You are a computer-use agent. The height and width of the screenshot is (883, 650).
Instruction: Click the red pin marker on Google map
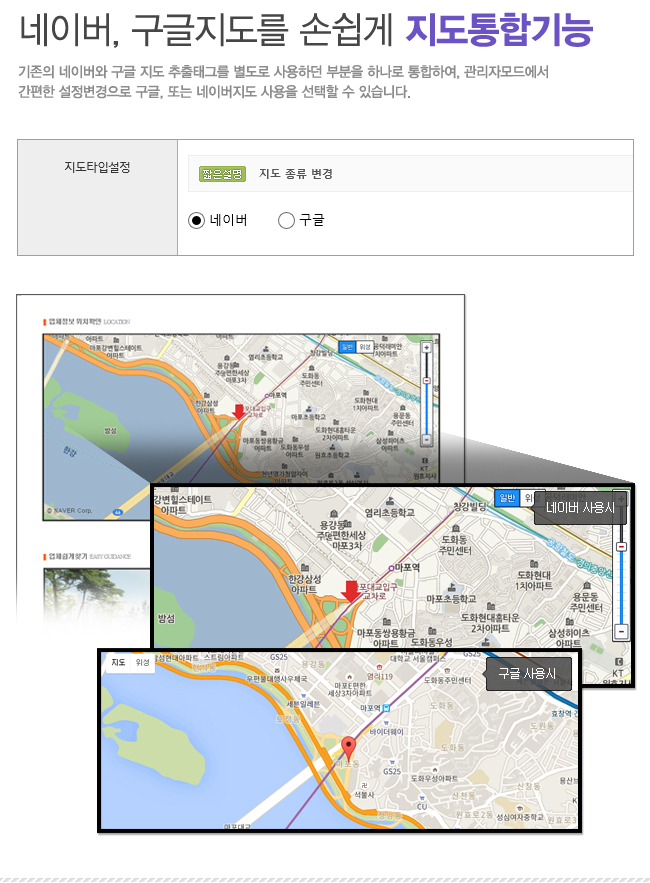point(349,748)
